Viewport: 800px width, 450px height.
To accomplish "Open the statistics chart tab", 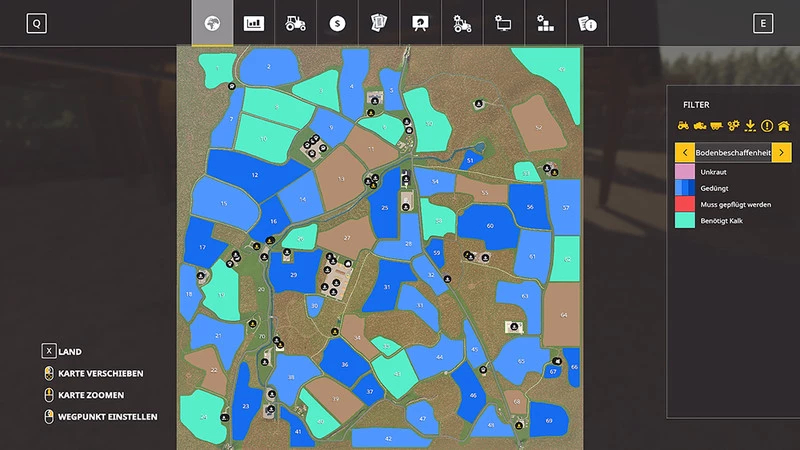I will [x=254, y=23].
